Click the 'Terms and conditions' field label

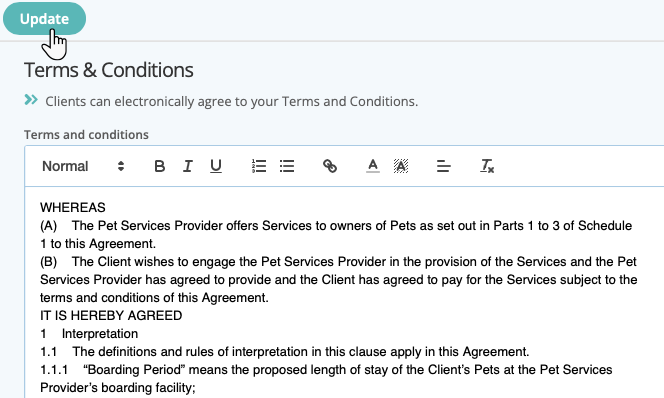[x=86, y=135]
